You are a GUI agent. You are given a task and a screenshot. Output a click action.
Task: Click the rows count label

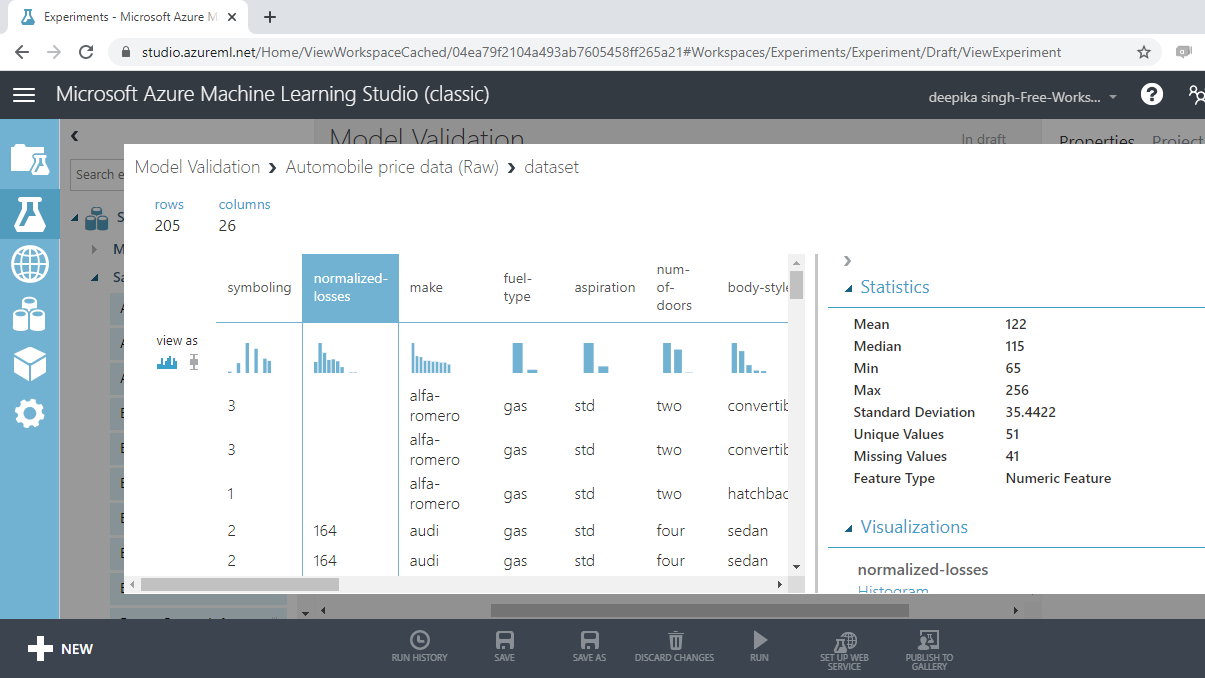[169, 204]
